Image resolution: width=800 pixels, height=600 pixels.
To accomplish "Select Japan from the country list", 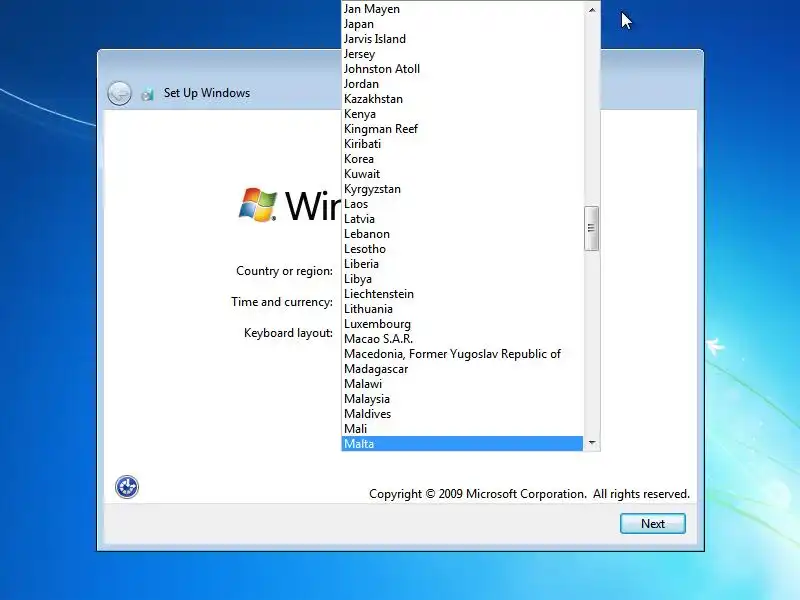I will pos(462,24).
